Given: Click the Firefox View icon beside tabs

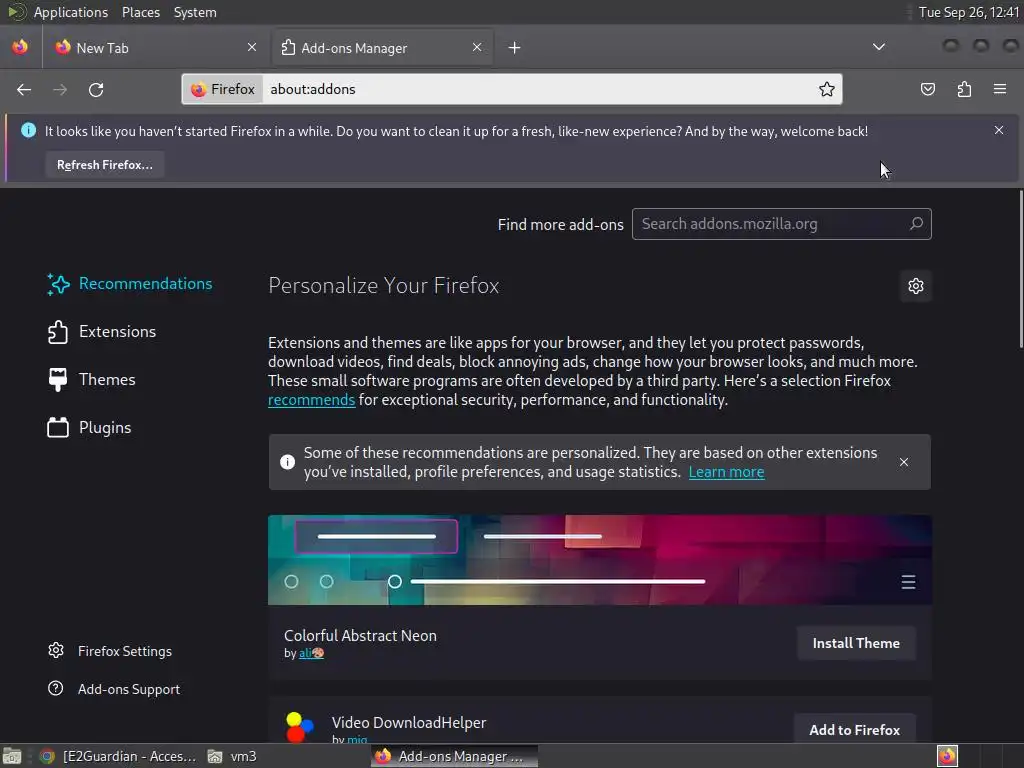Looking at the screenshot, I should point(20,47).
